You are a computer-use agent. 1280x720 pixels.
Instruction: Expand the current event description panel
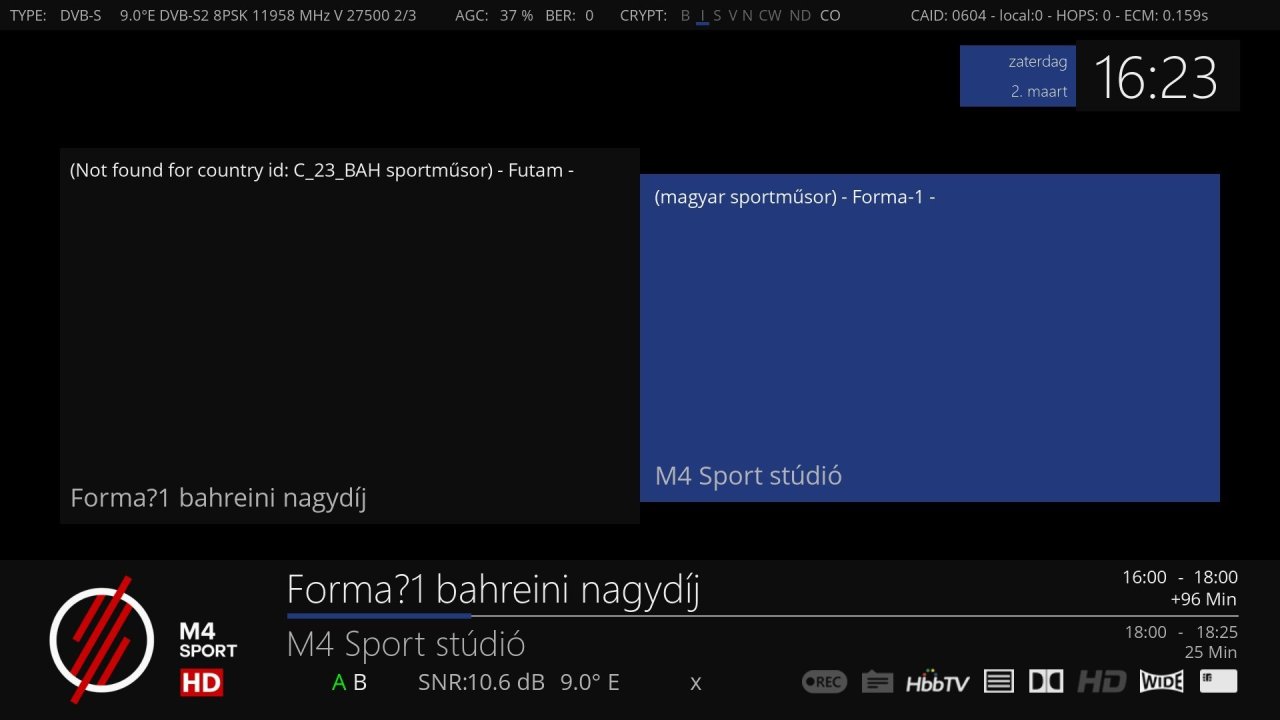click(x=350, y=335)
